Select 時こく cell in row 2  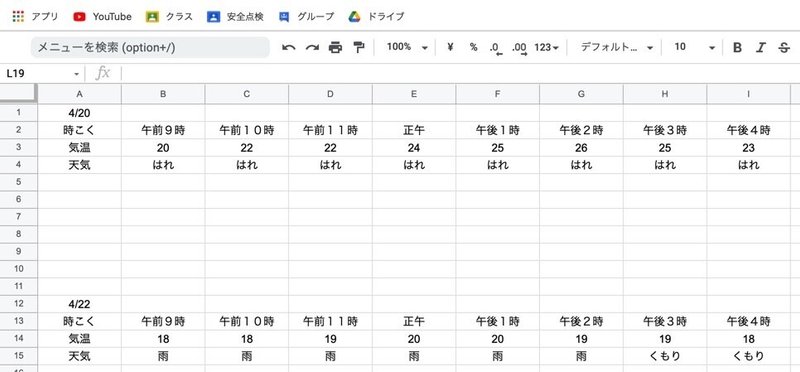coord(80,130)
